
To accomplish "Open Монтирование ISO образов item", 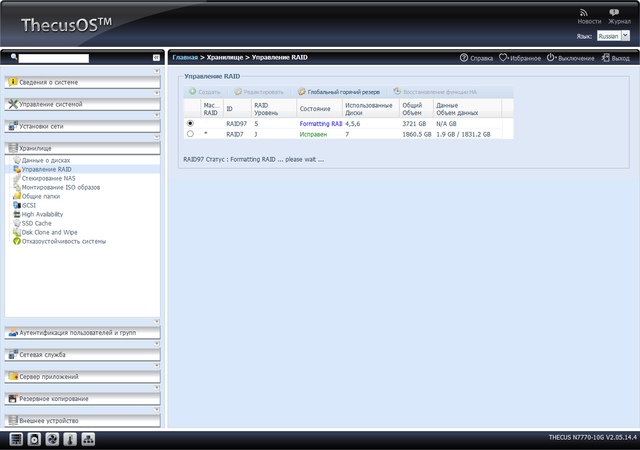I will 60,187.
